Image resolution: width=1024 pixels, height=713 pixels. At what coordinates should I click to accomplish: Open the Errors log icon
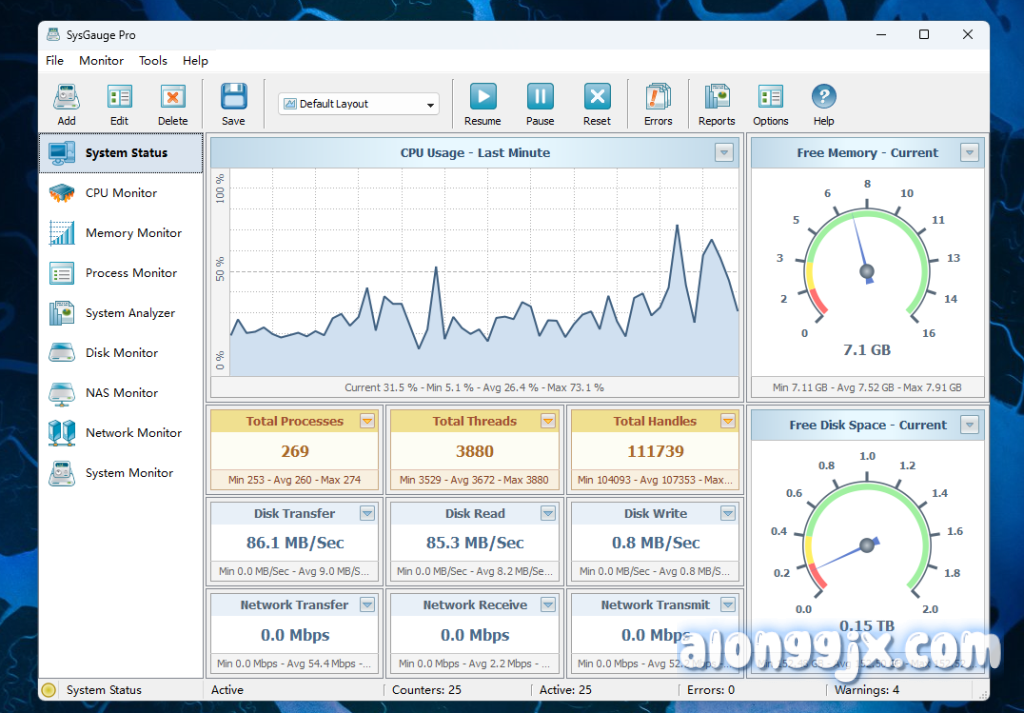click(x=658, y=98)
